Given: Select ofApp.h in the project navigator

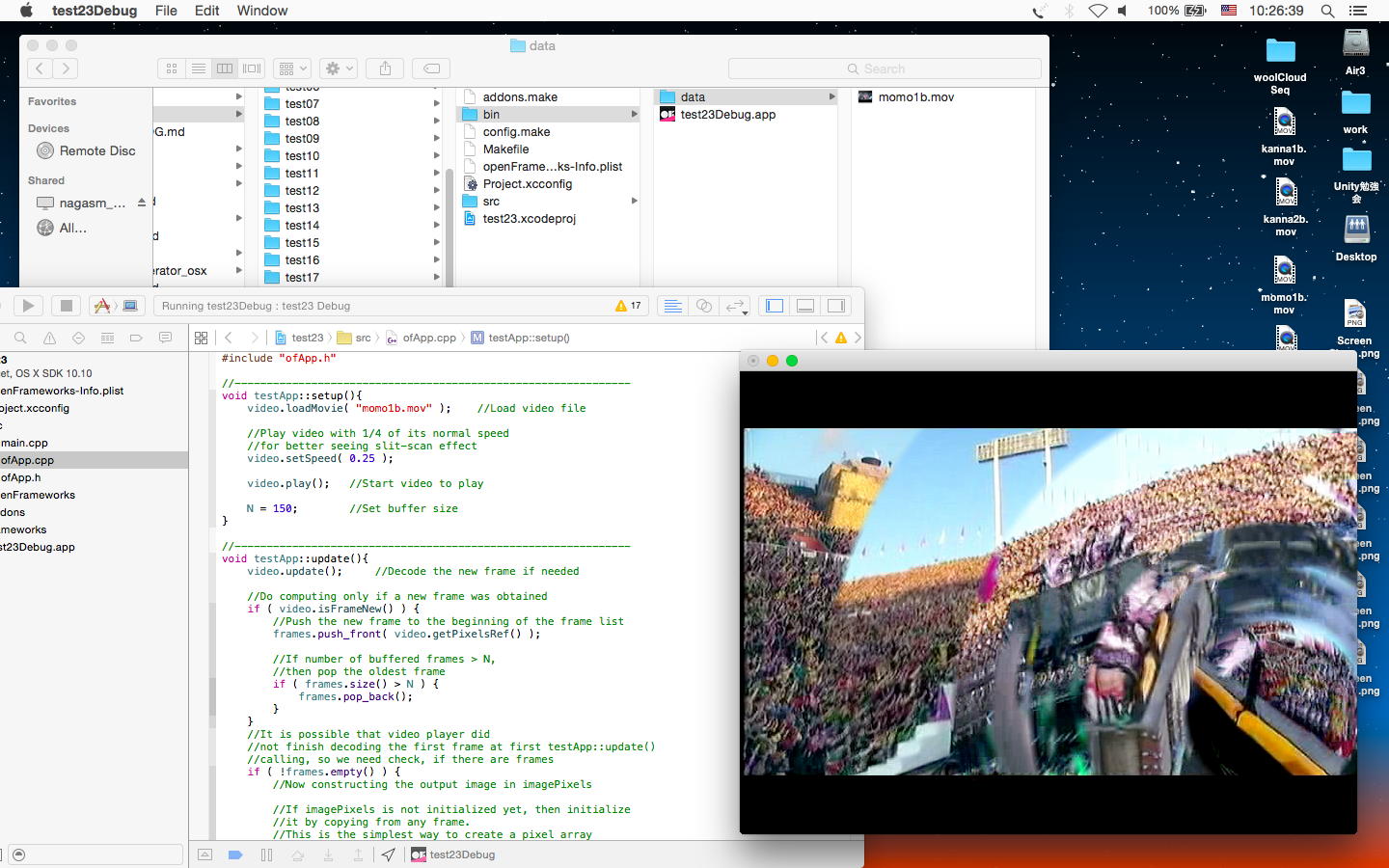Looking at the screenshot, I should 21,477.
